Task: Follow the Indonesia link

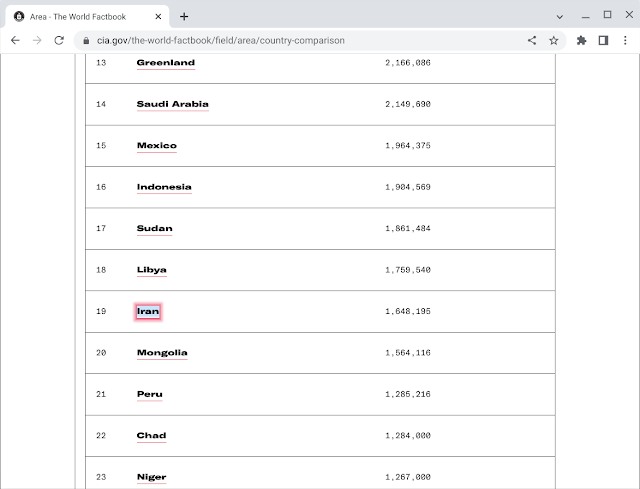Action: pos(164,187)
